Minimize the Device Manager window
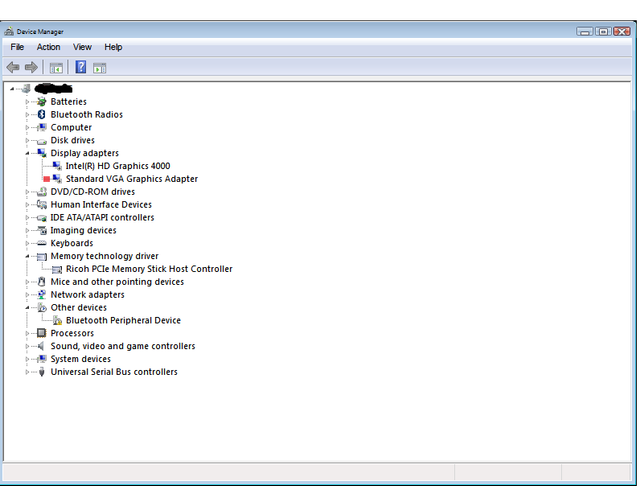The height and width of the screenshot is (486, 640). pos(584,31)
